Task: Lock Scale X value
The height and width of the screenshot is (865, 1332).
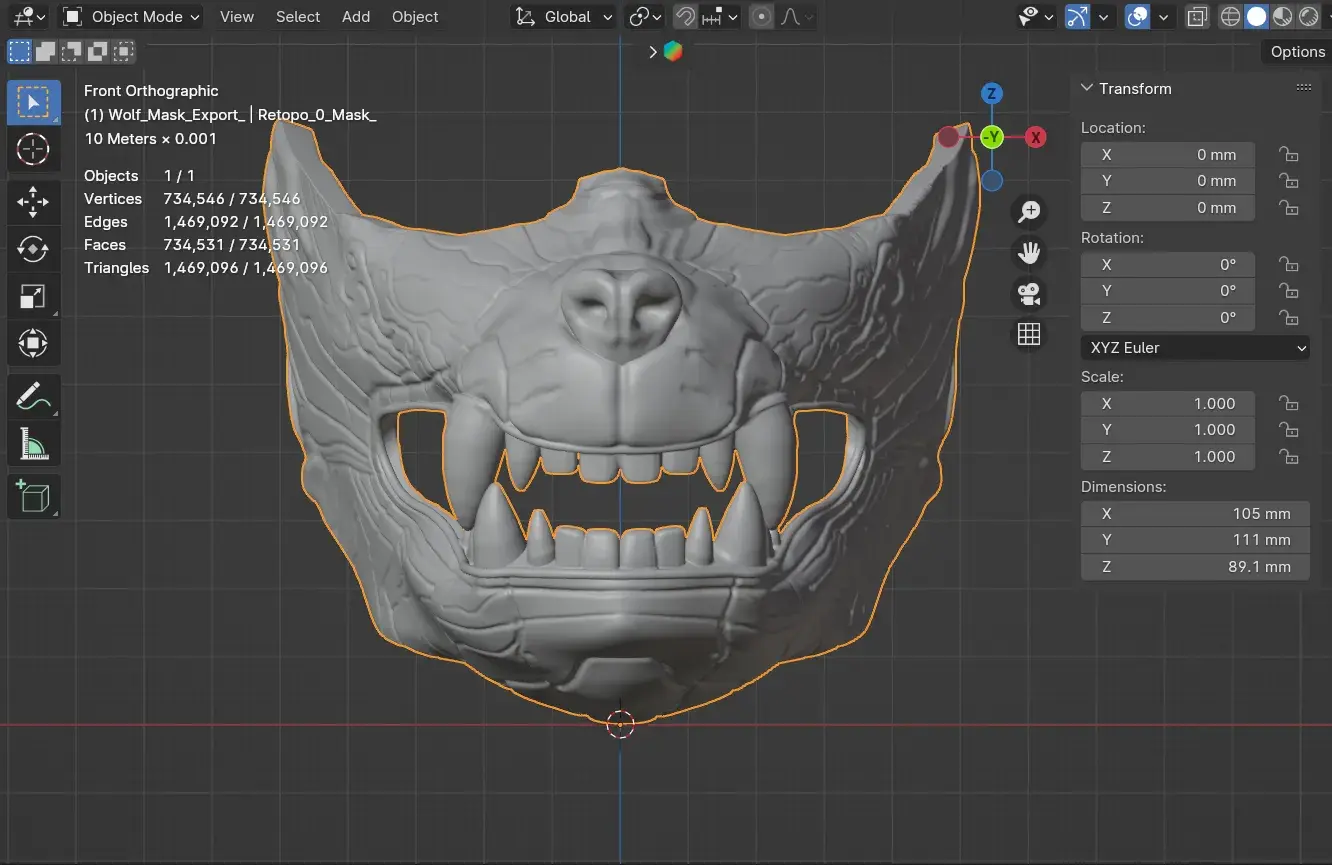Action: [1289, 404]
